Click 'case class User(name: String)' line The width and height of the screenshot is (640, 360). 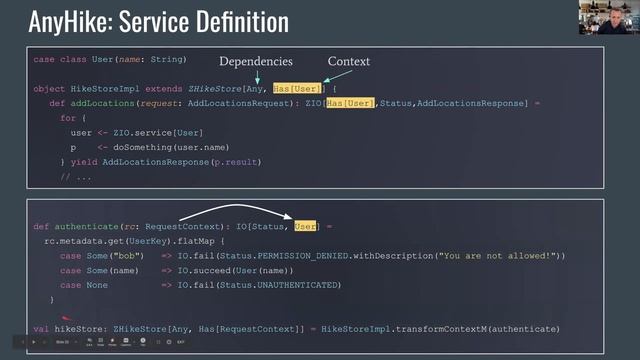click(x=110, y=60)
